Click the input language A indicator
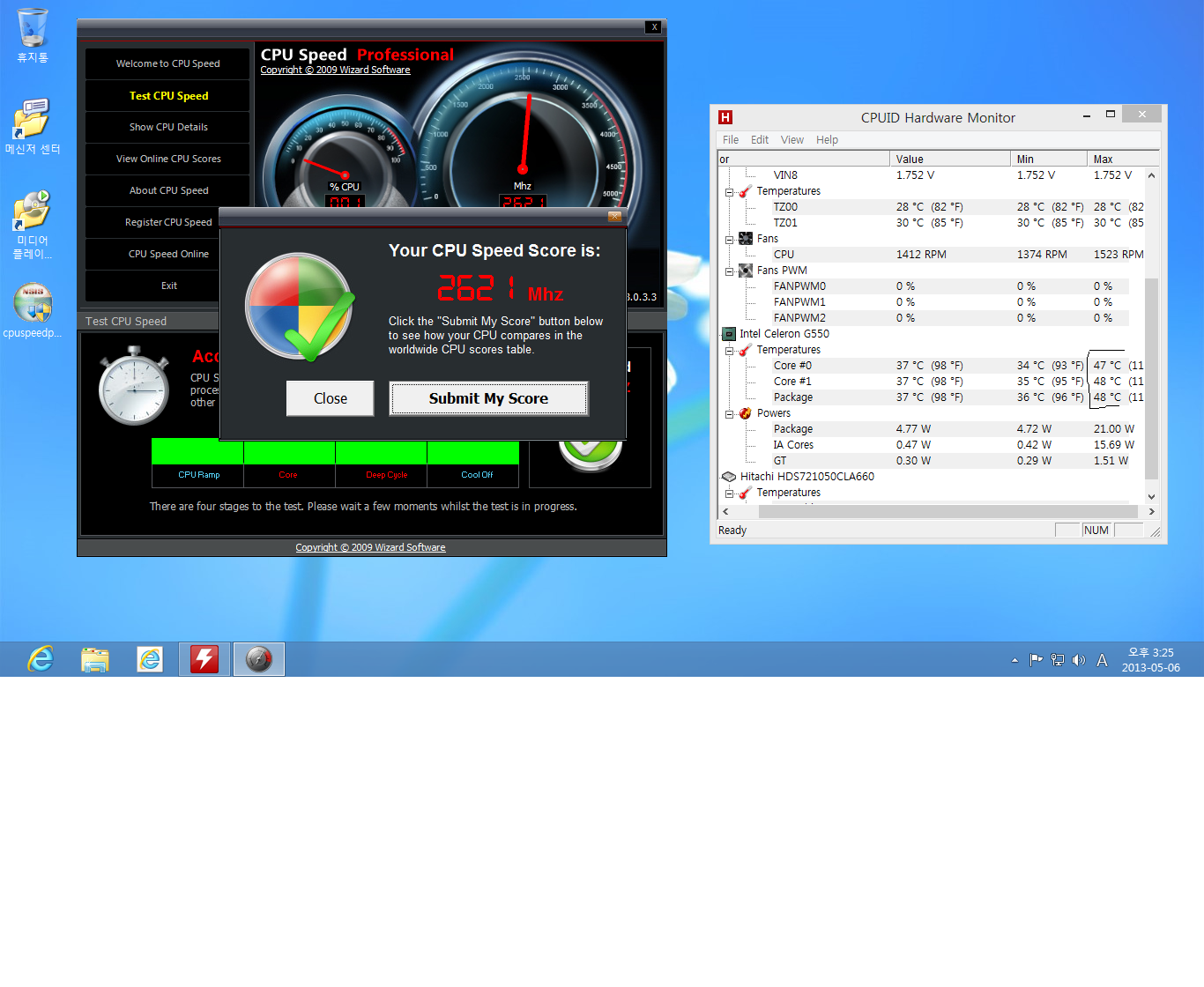The height and width of the screenshot is (987, 1204). pyautogui.click(x=1102, y=660)
